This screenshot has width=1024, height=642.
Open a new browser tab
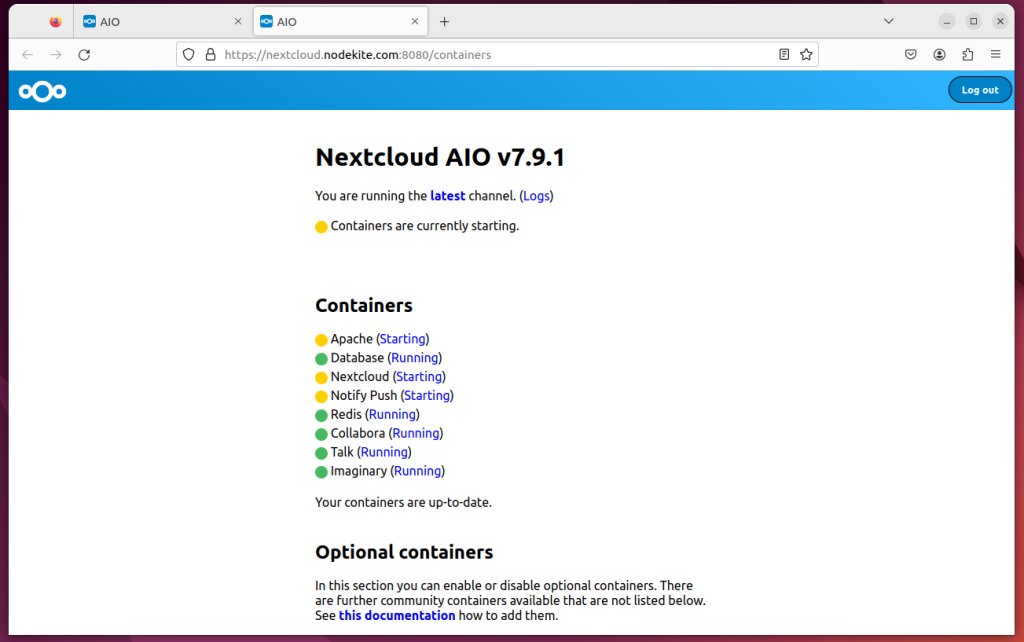(446, 21)
